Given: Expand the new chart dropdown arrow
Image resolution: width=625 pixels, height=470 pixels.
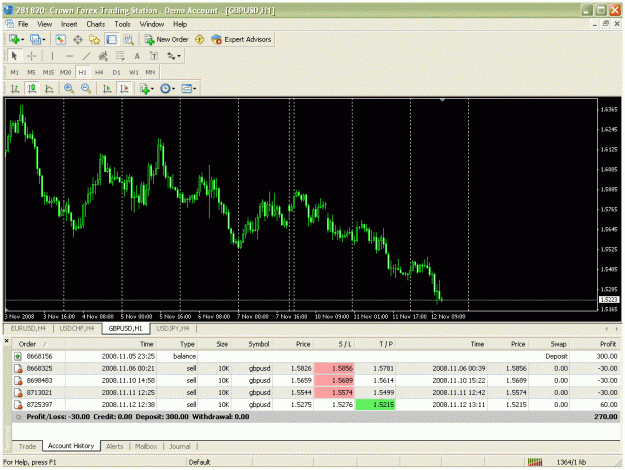Looking at the screenshot, I should point(23,39).
